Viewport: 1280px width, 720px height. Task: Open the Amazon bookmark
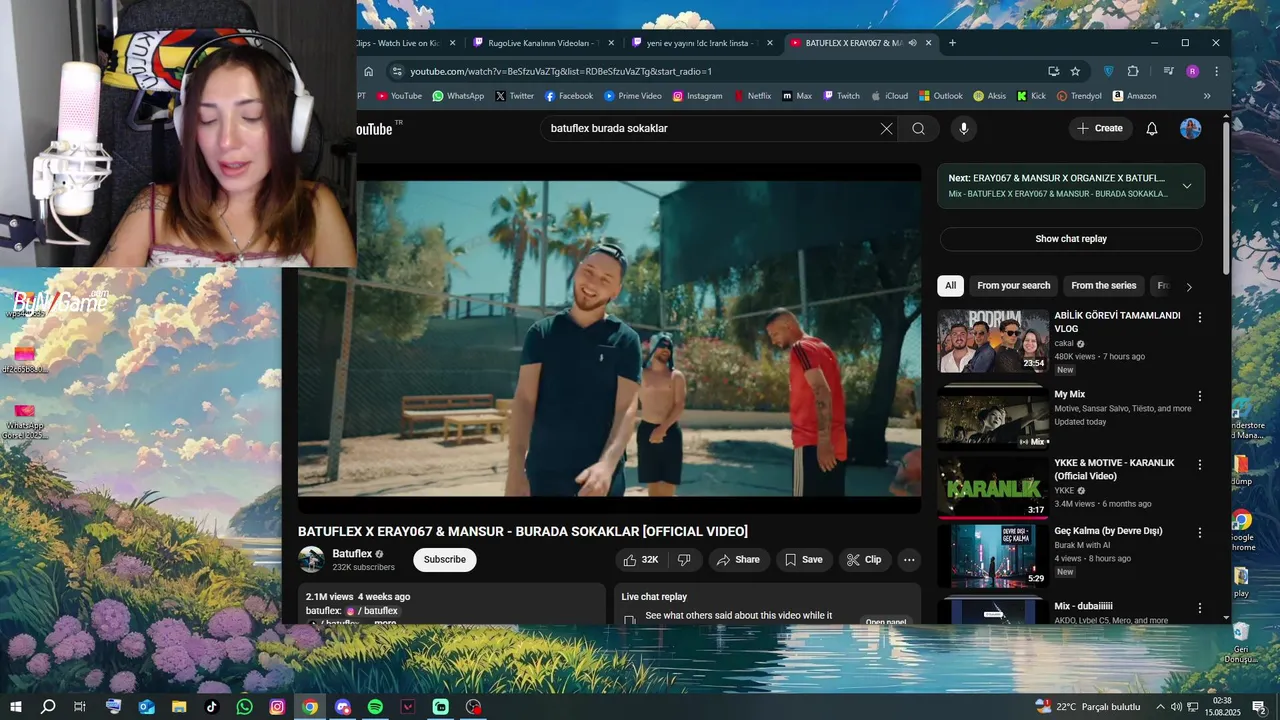pyautogui.click(x=1134, y=96)
